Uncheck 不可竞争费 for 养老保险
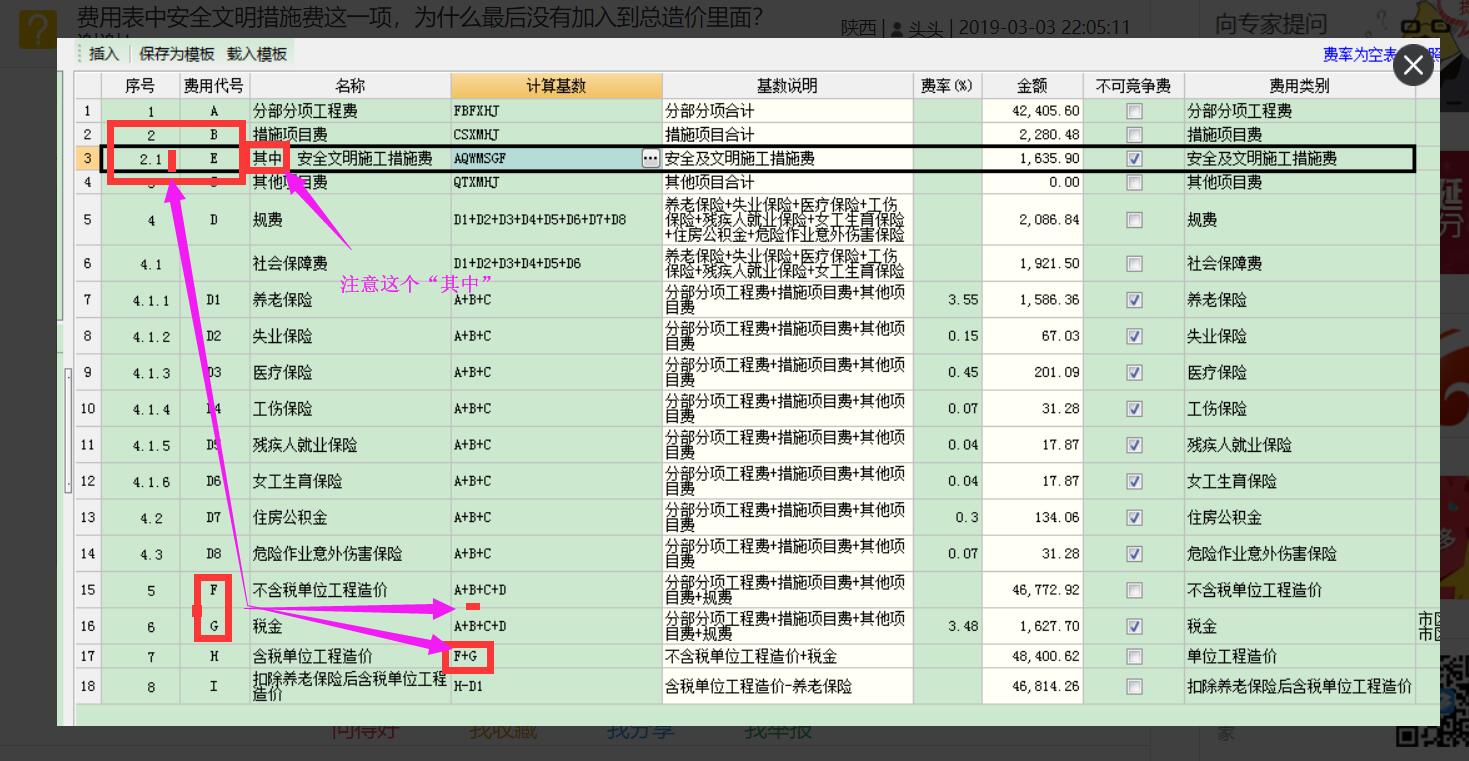This screenshot has width=1469, height=761. tap(1134, 300)
